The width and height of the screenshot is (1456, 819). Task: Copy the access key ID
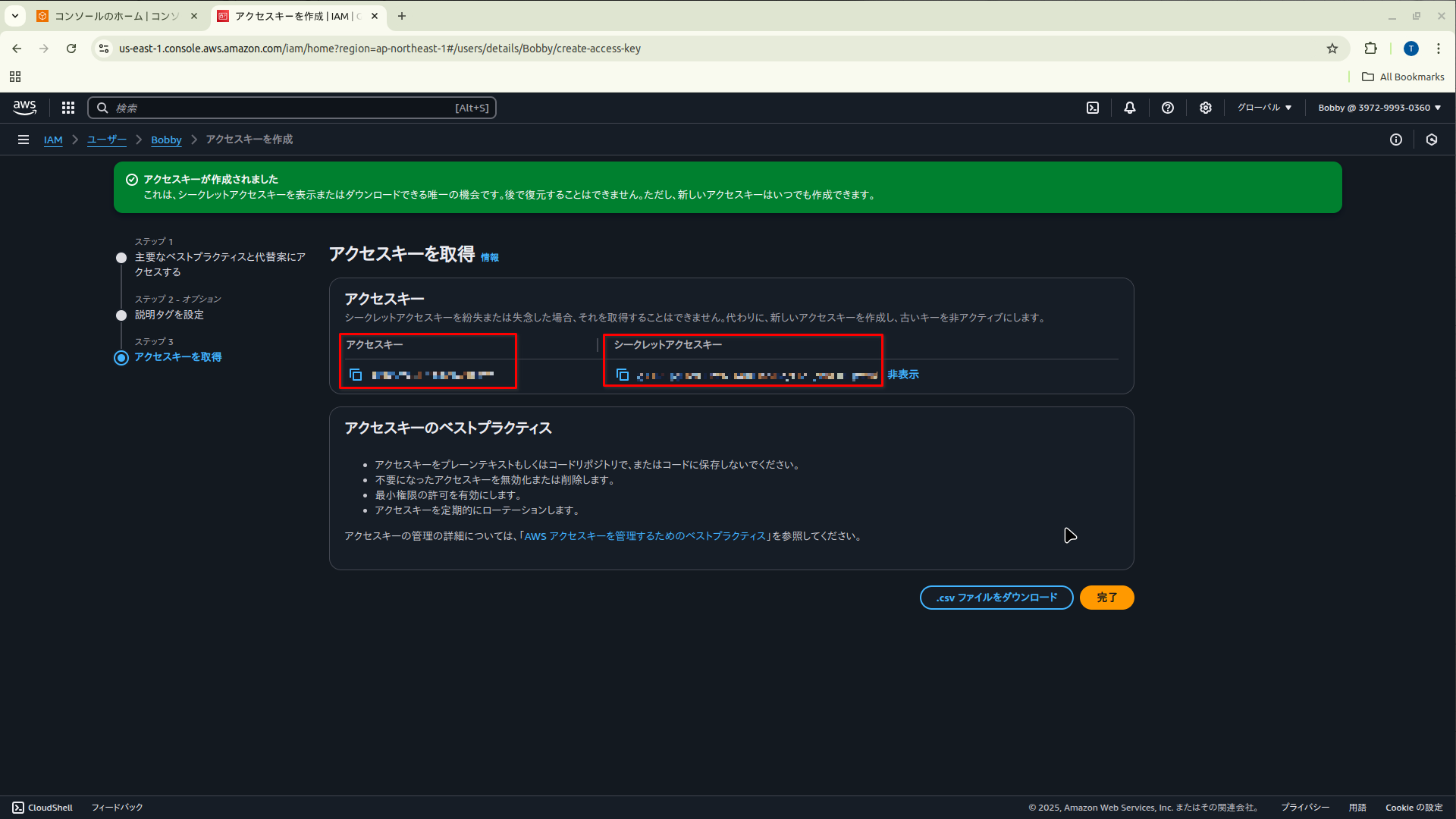[x=356, y=375]
